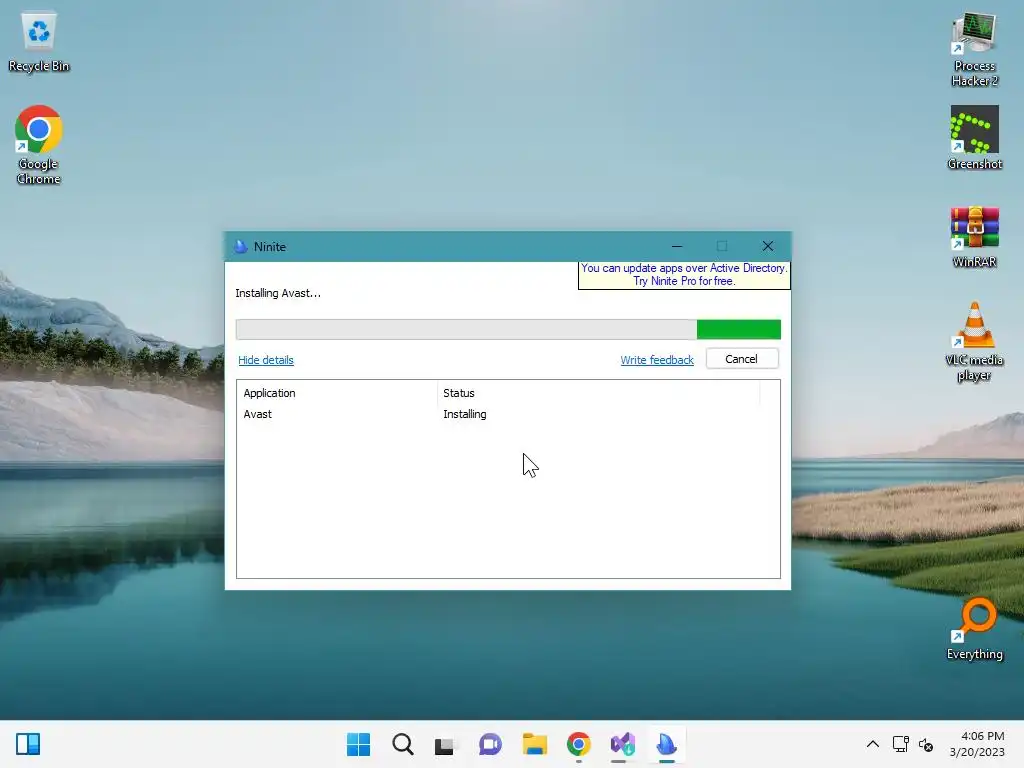Minimize the Ninite window
The height and width of the screenshot is (768, 1024).
coord(677,246)
